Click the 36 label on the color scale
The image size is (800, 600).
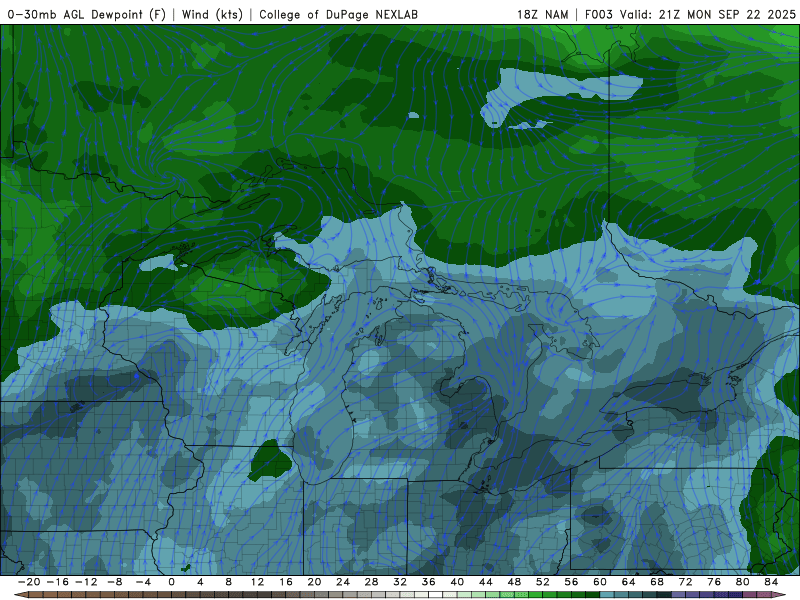click(429, 582)
